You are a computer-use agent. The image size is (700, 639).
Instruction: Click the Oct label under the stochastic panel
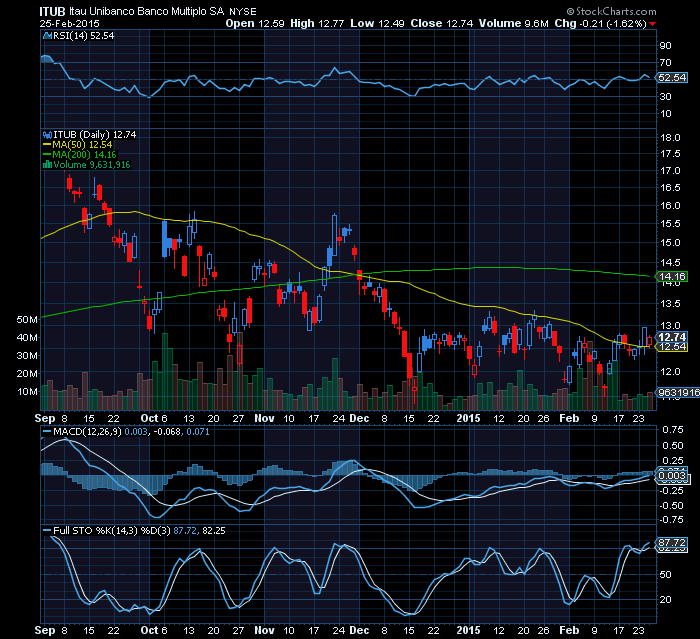coord(149,631)
